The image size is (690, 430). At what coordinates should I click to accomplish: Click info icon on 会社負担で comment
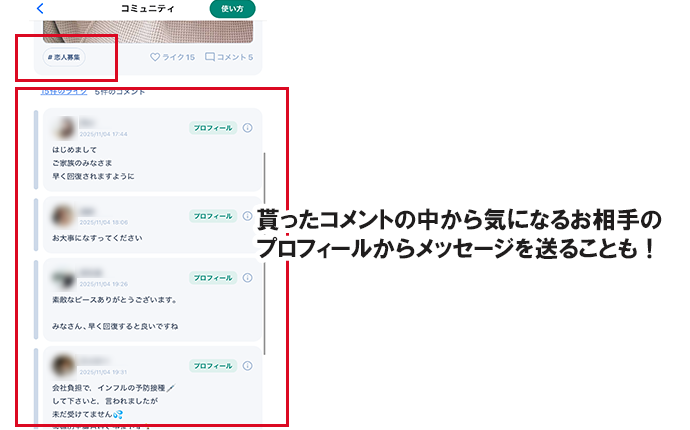point(247,366)
